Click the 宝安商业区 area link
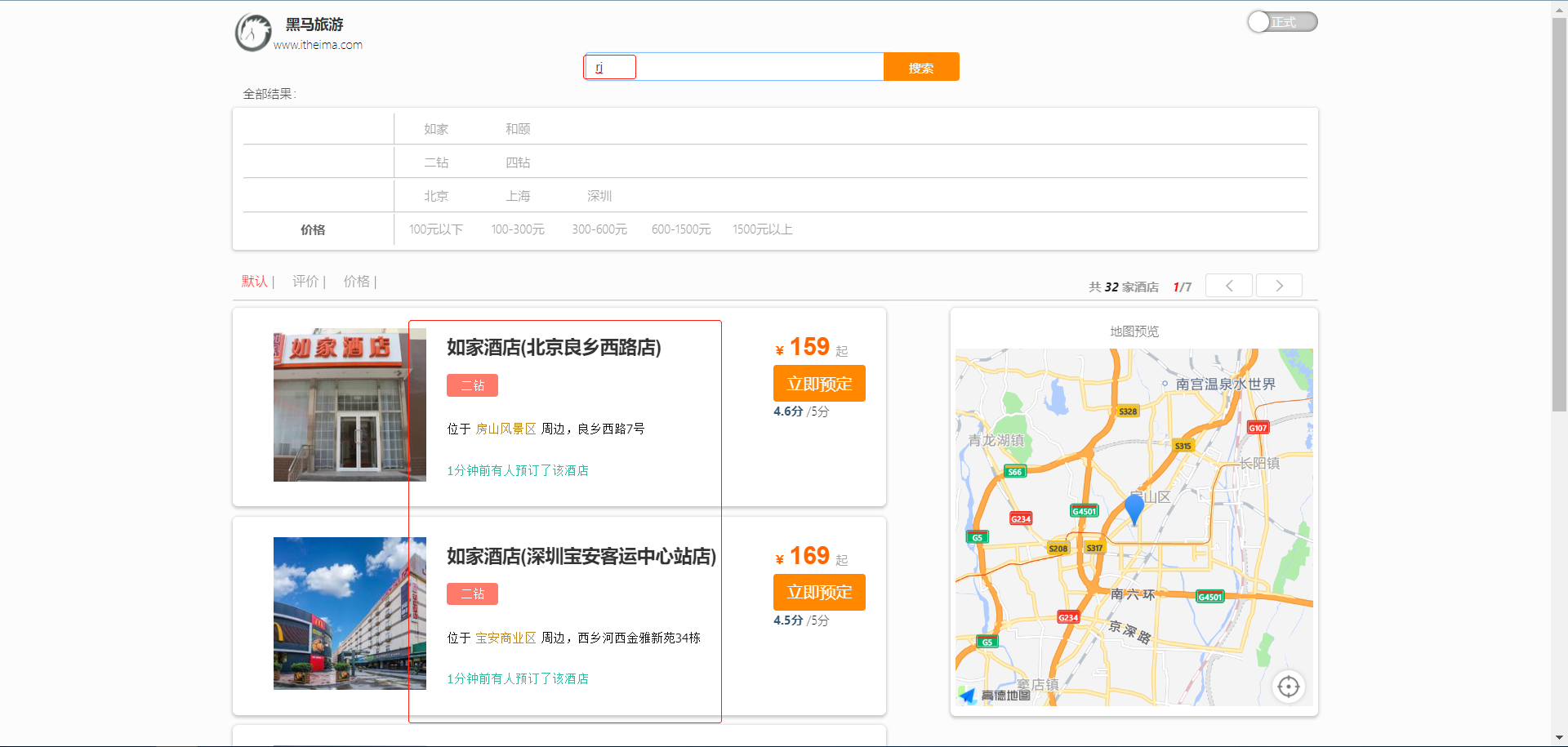The image size is (1568, 747). [506, 638]
